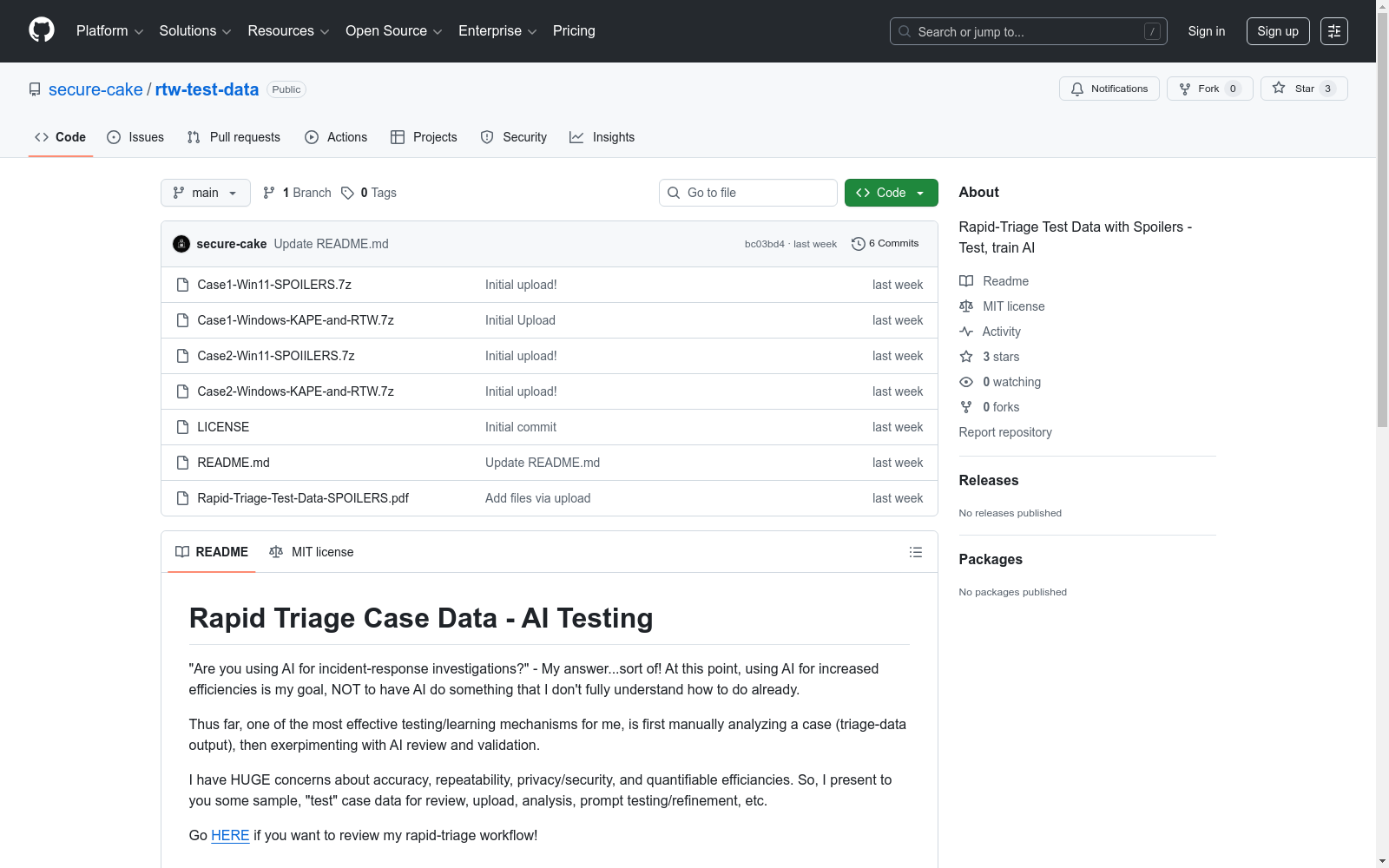Image resolution: width=1389 pixels, height=868 pixels.
Task: Open the bc03bd4 commit hash link
Action: 765,244
